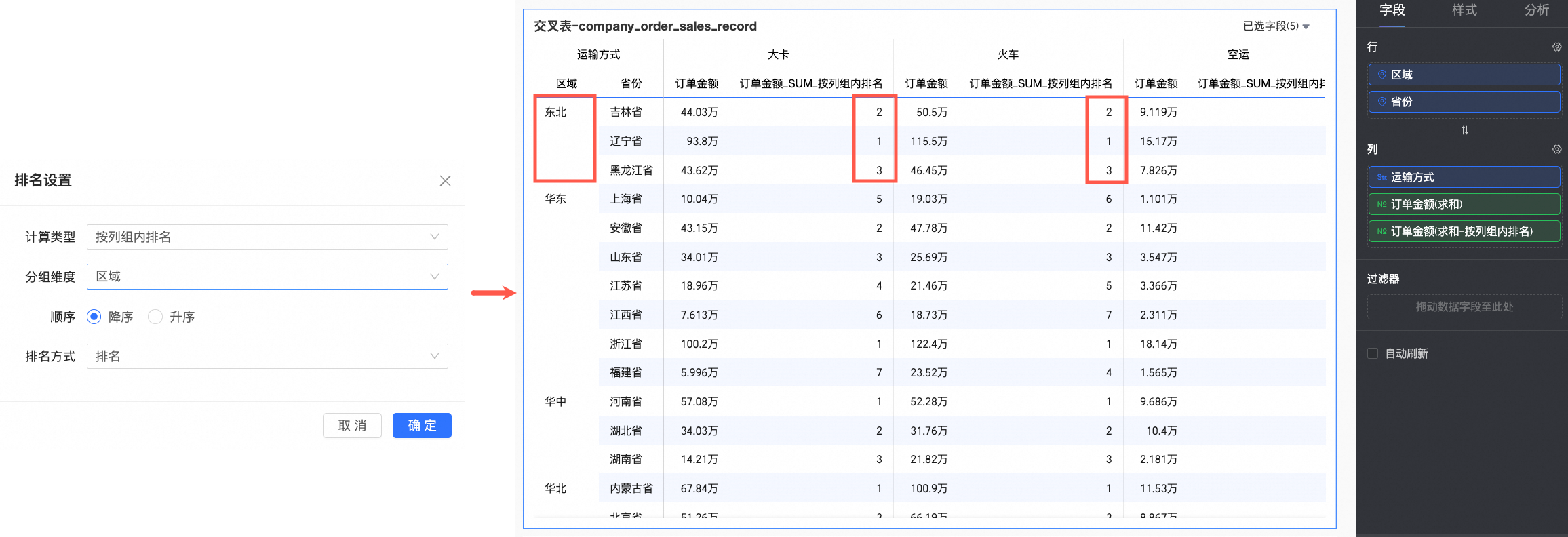Screen dimensions: 1568x537
Task: Click the 18.14万 air value for 浙江省
Action: click(x=1158, y=344)
